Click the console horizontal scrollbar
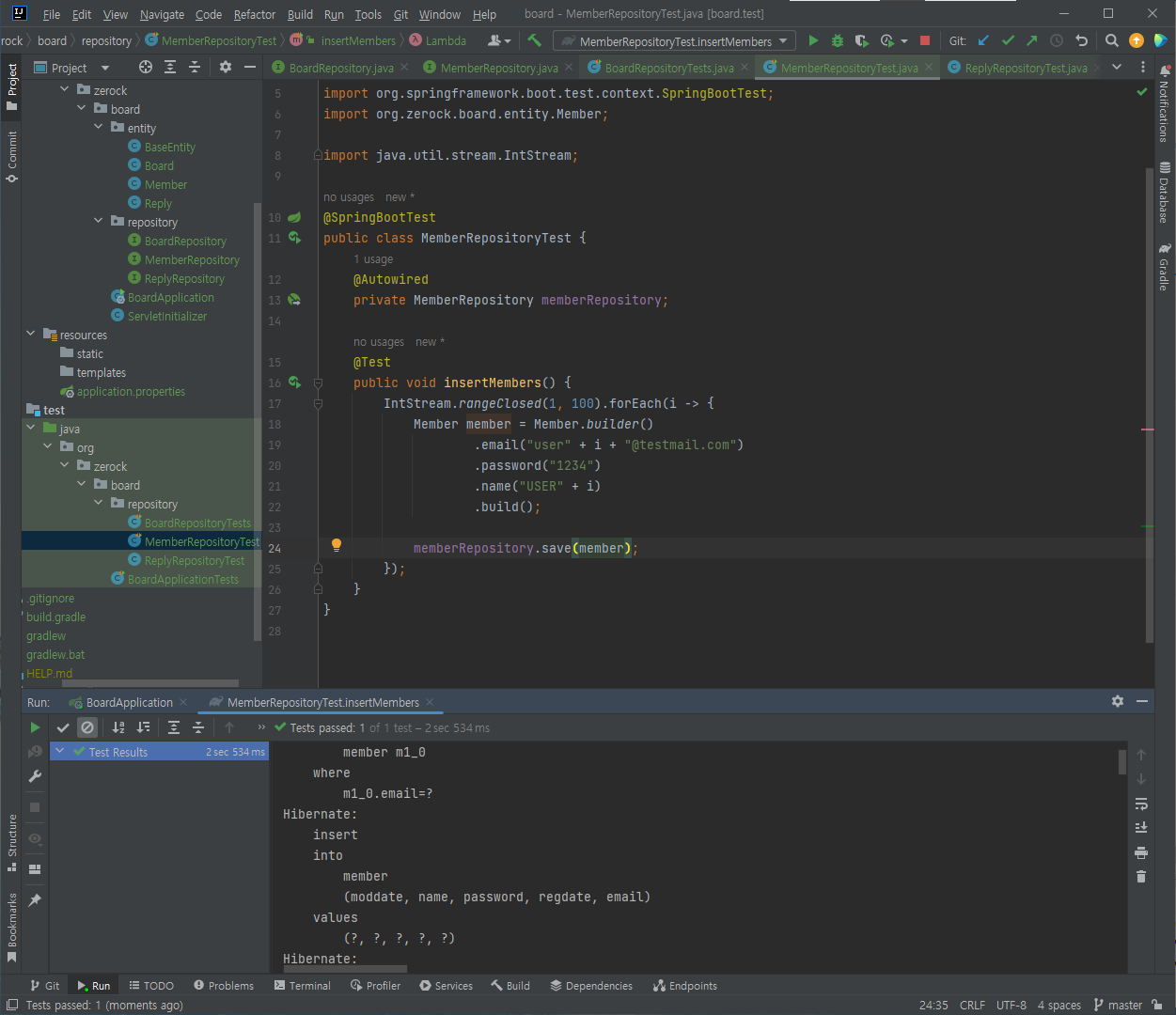Image resolution: width=1176 pixels, height=1015 pixels. 344,968
